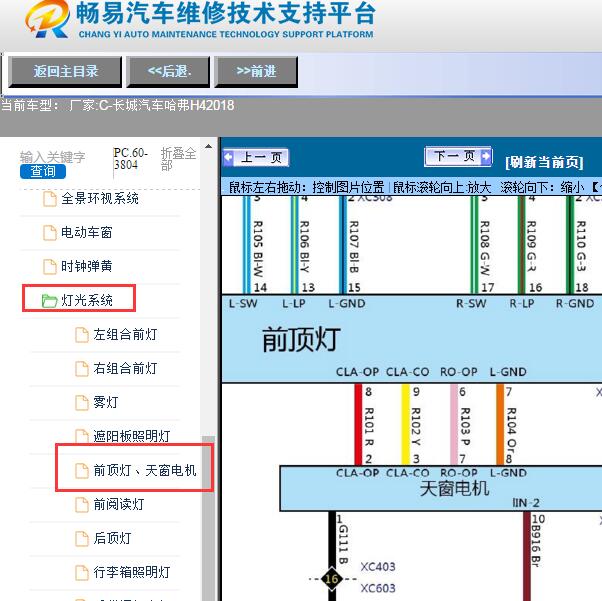Click the page icon beside 右组合前灯
The height and width of the screenshot is (601, 602).
pos(82,368)
